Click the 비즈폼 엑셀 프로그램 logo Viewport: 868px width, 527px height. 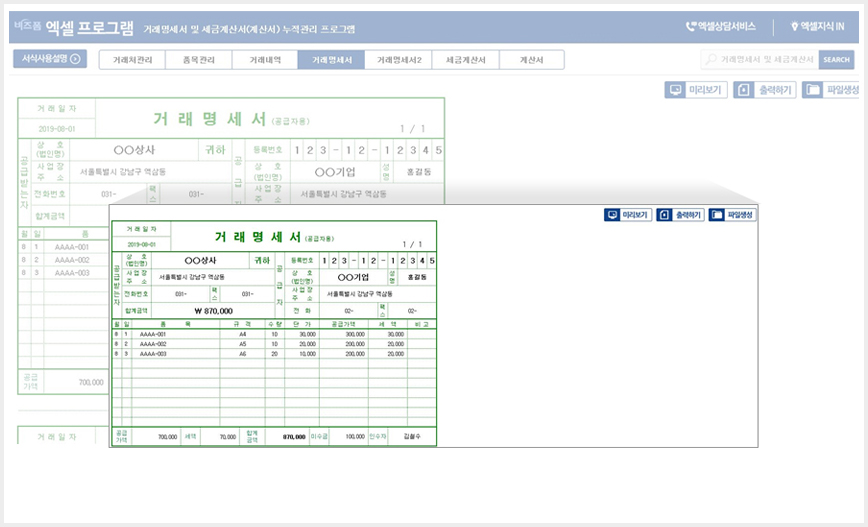[74, 27]
